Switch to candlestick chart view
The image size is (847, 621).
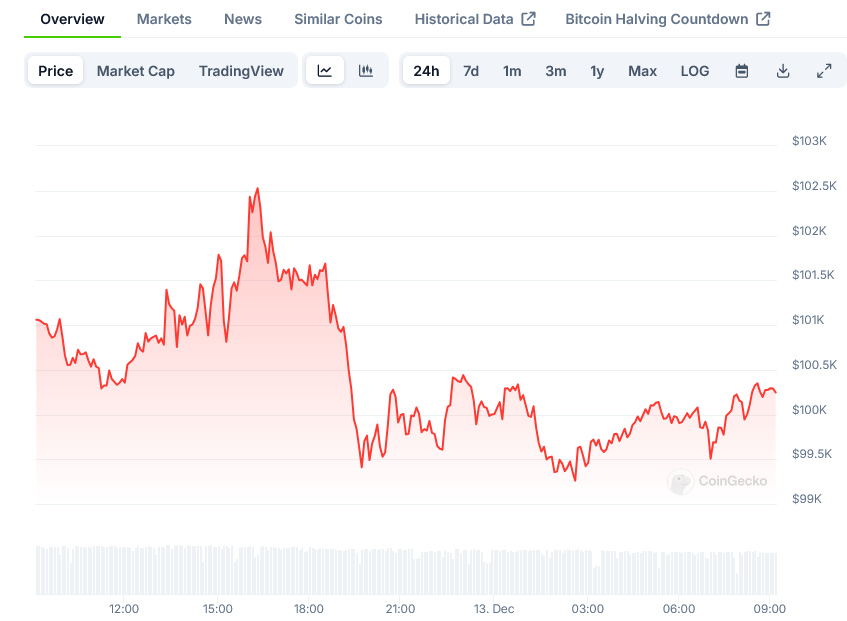(x=366, y=71)
